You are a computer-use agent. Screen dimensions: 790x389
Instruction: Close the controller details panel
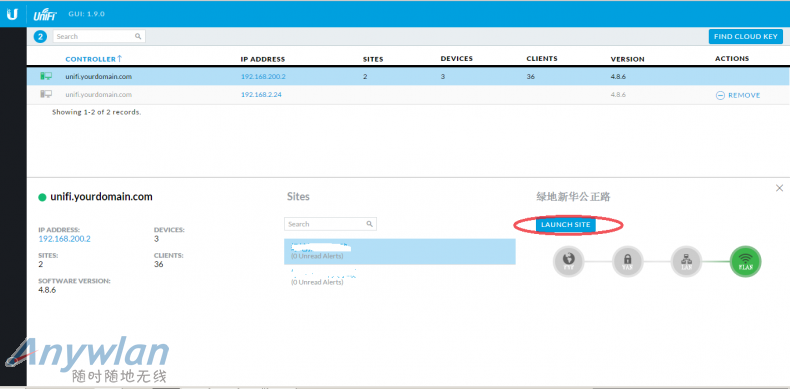point(779,188)
